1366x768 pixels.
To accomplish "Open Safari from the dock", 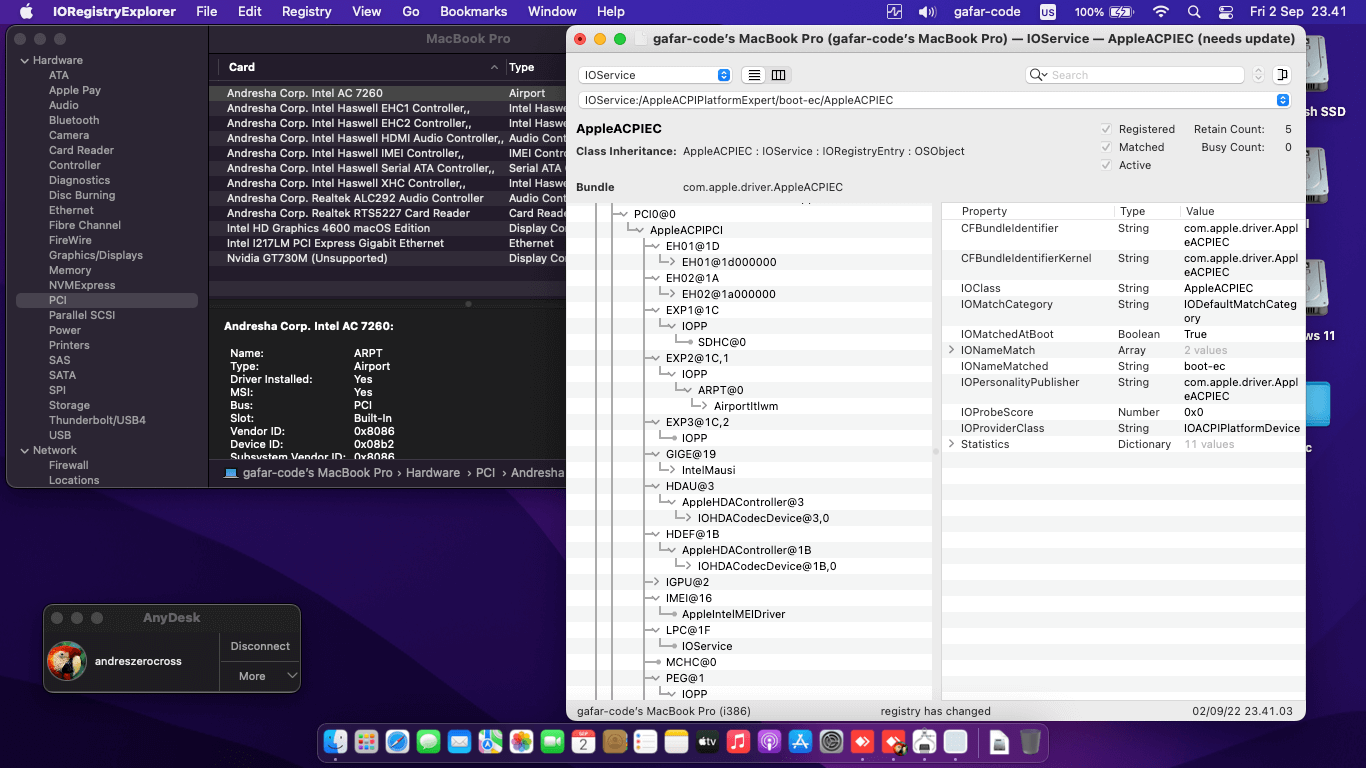I will tap(397, 741).
